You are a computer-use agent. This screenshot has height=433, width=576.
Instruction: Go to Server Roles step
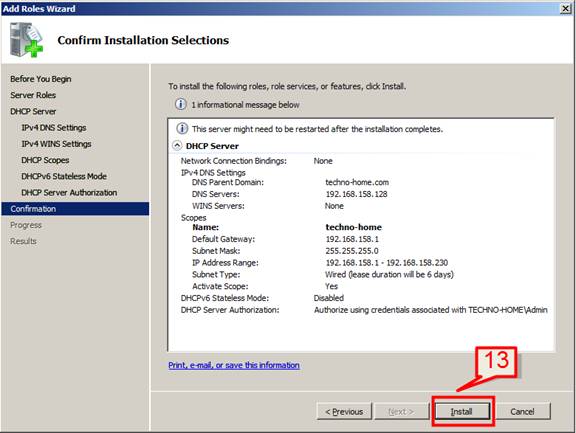pyautogui.click(x=33, y=95)
